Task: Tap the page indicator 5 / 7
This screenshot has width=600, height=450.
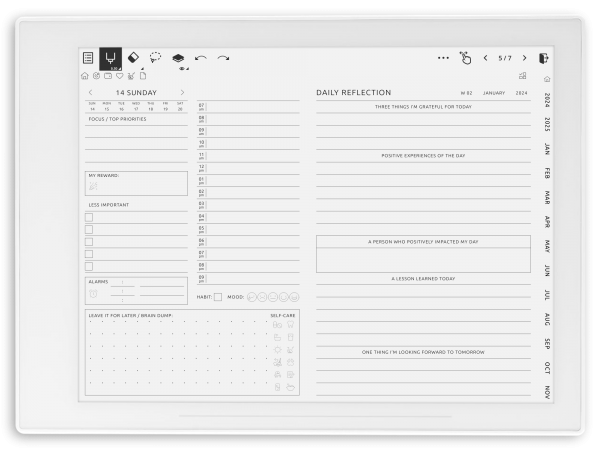Action: point(505,58)
